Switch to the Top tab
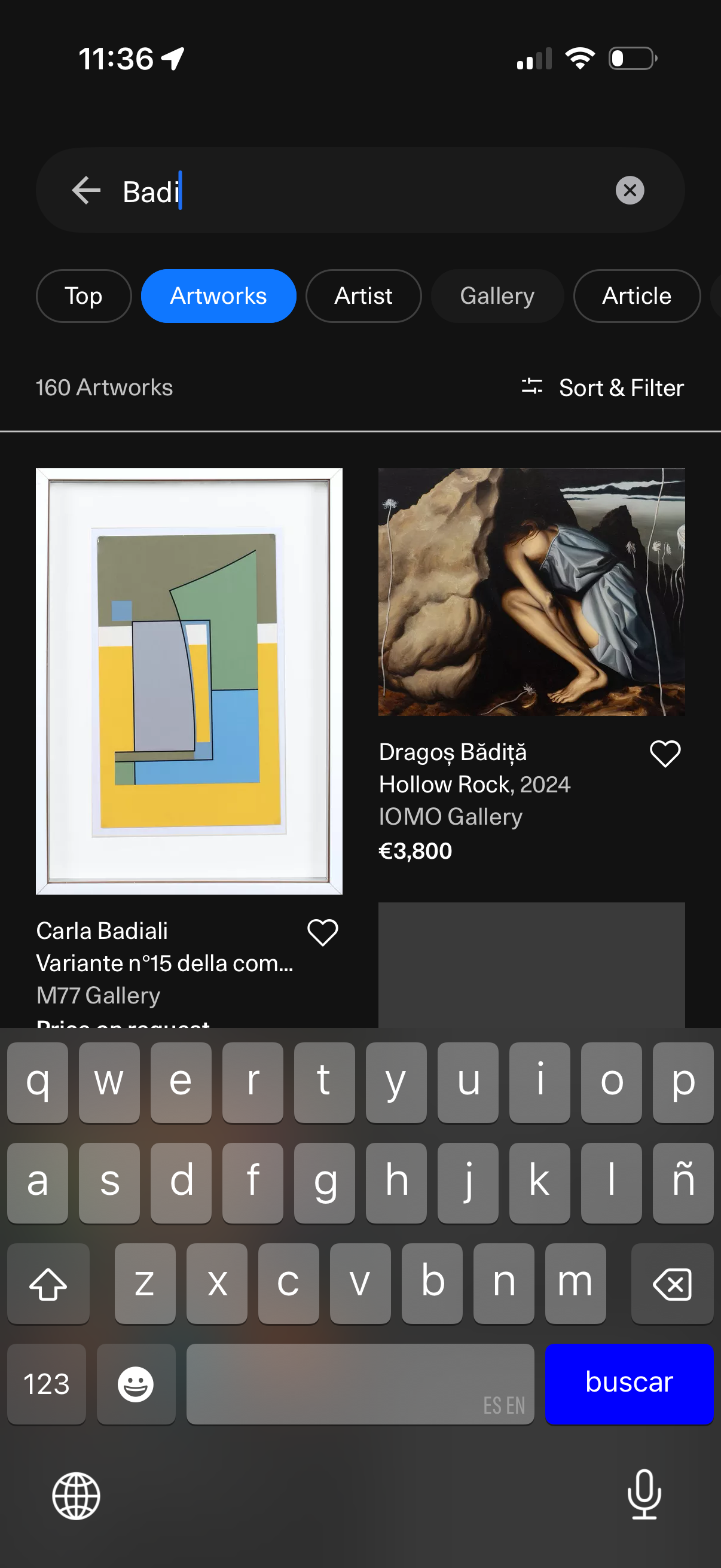 pyautogui.click(x=83, y=296)
